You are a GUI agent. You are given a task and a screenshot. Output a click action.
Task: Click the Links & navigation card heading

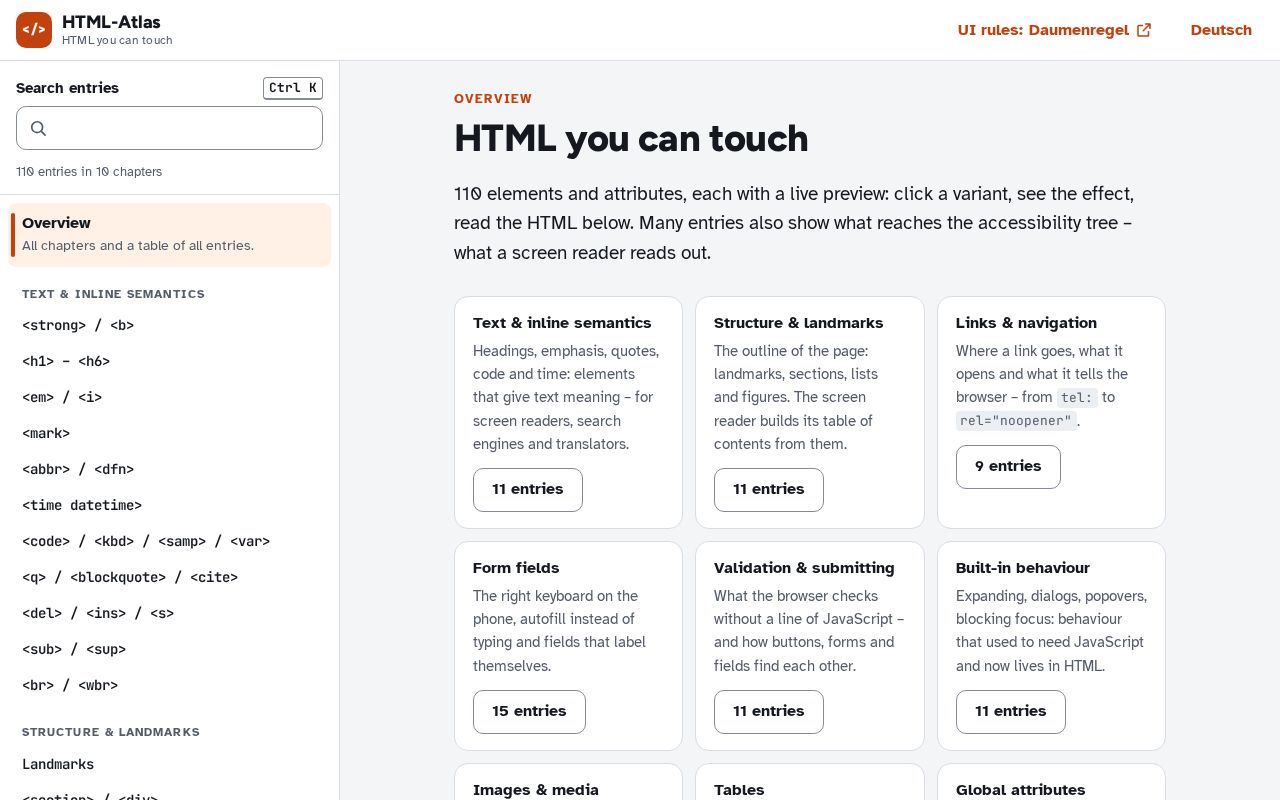1026,323
